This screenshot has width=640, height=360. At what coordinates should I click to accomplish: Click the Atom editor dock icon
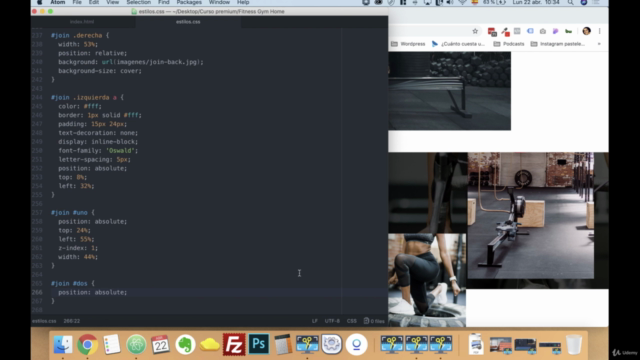coord(136,345)
